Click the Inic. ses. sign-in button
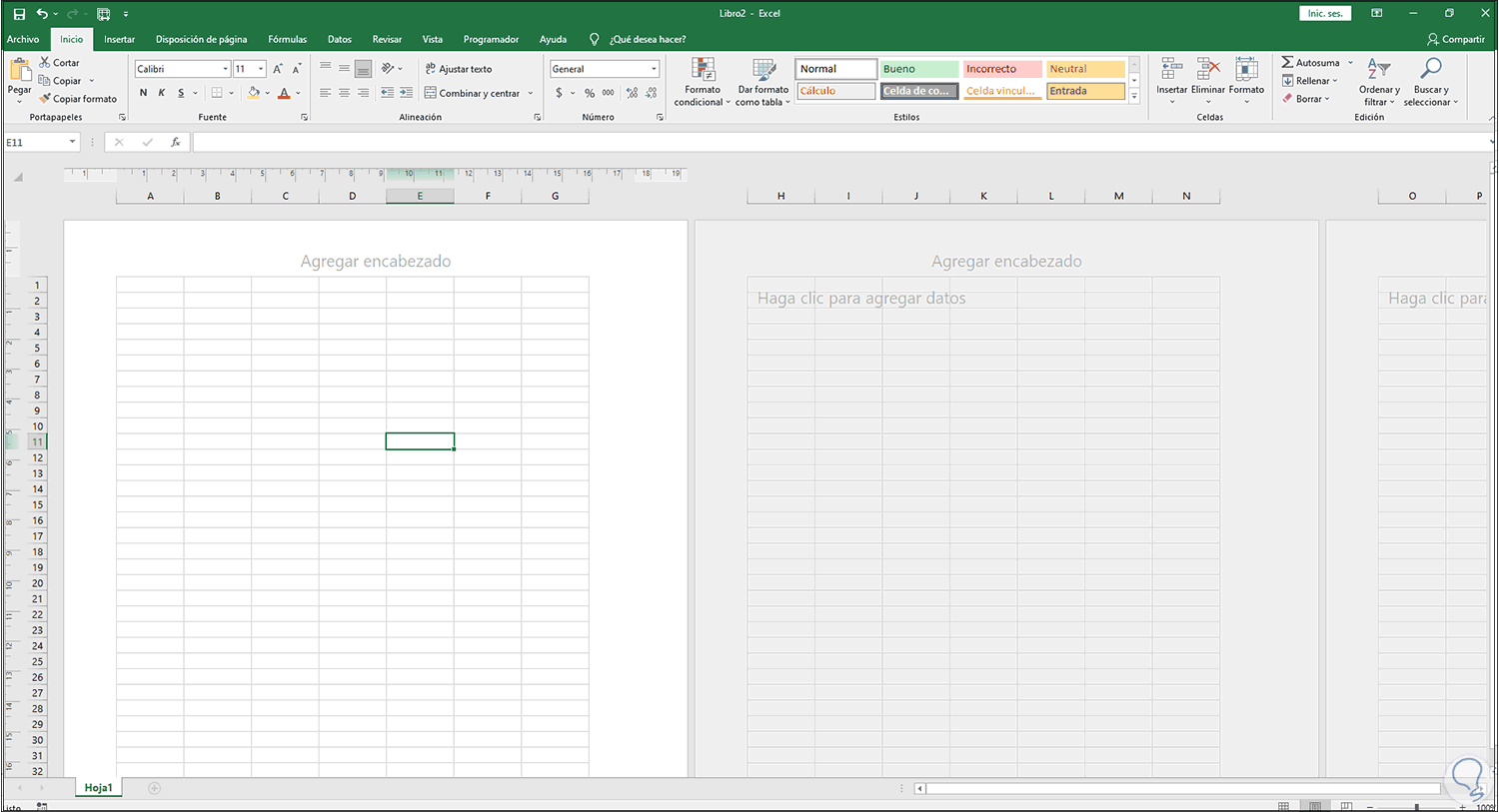This screenshot has height=812, width=1499. [1325, 13]
